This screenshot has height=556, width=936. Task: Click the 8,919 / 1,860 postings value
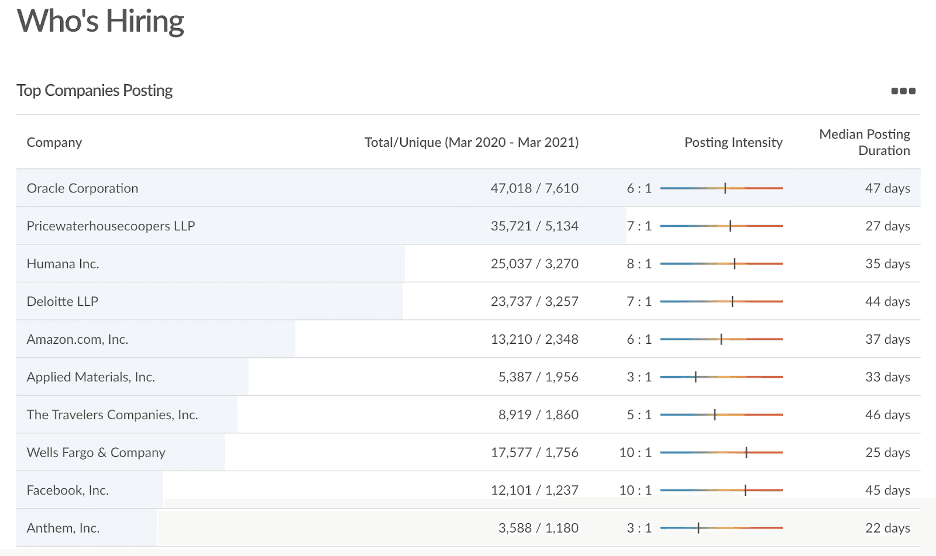coord(538,414)
